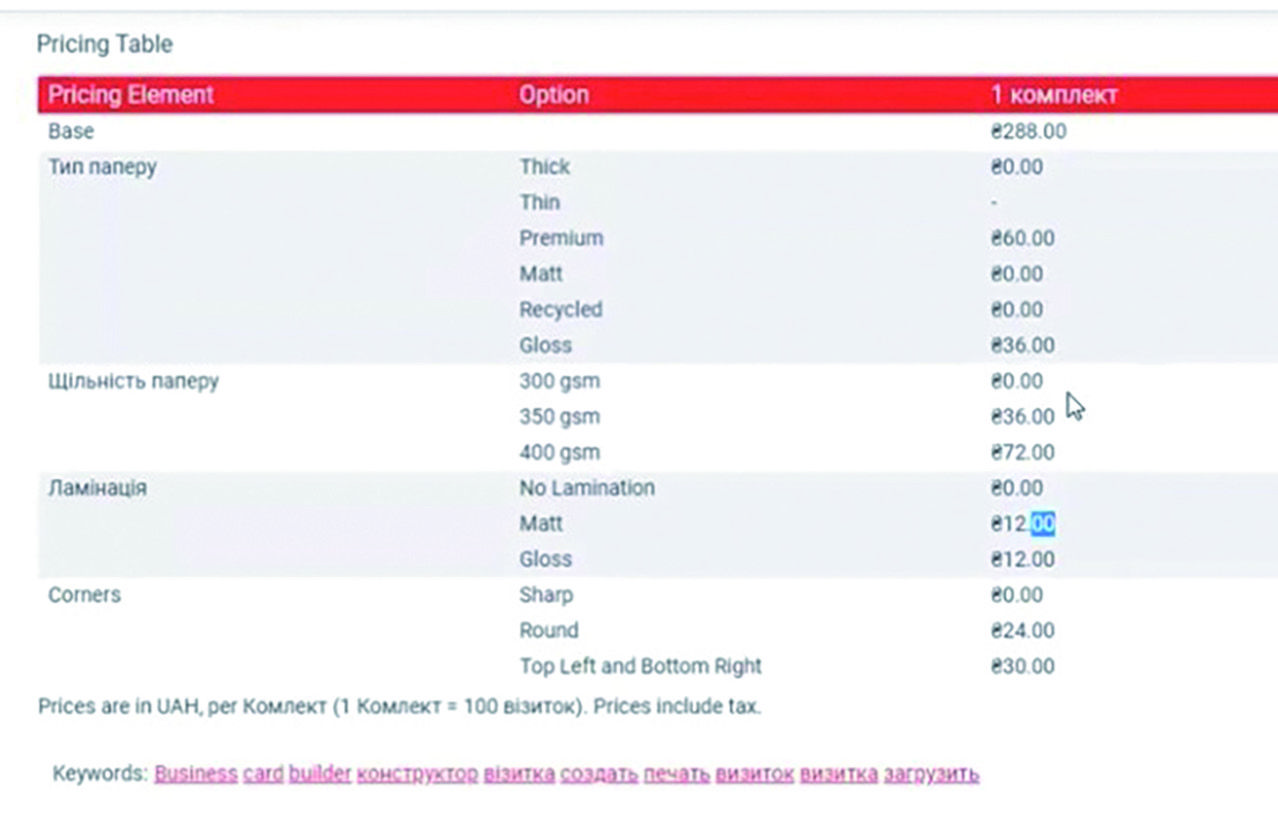Click the Option column header
This screenshot has height=823, width=1278.
(x=554, y=95)
